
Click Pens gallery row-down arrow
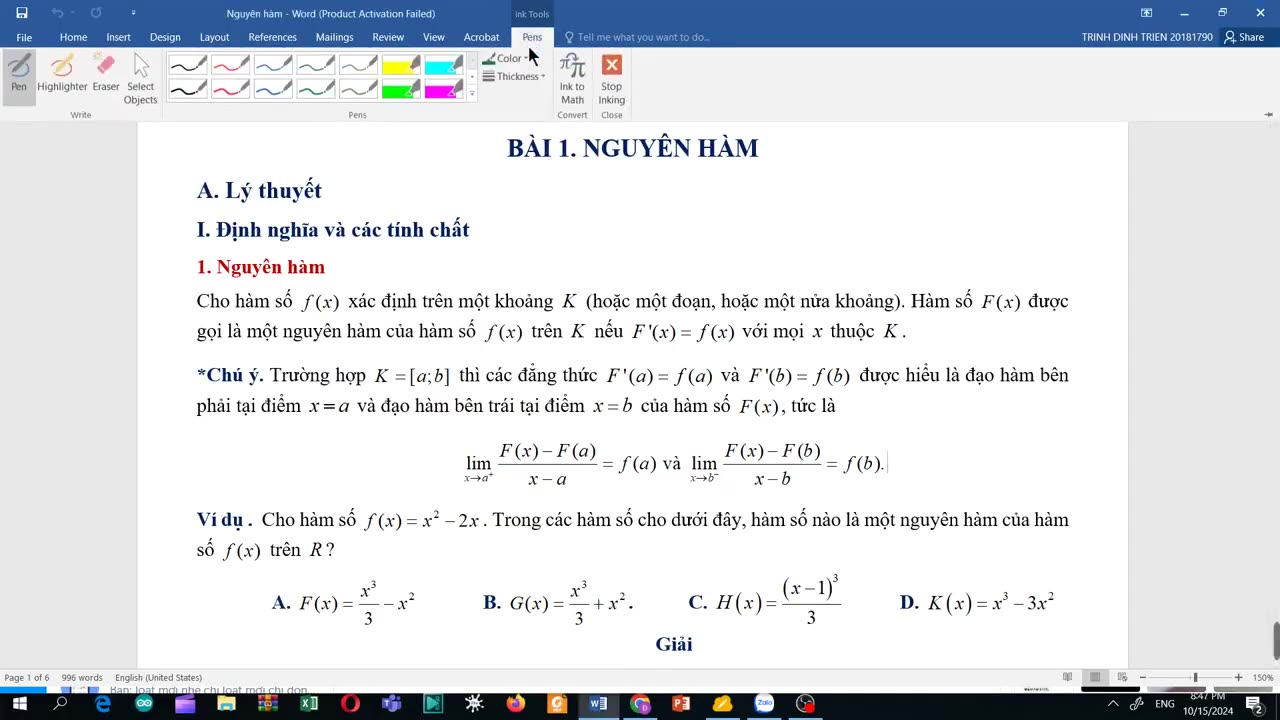coord(472,78)
